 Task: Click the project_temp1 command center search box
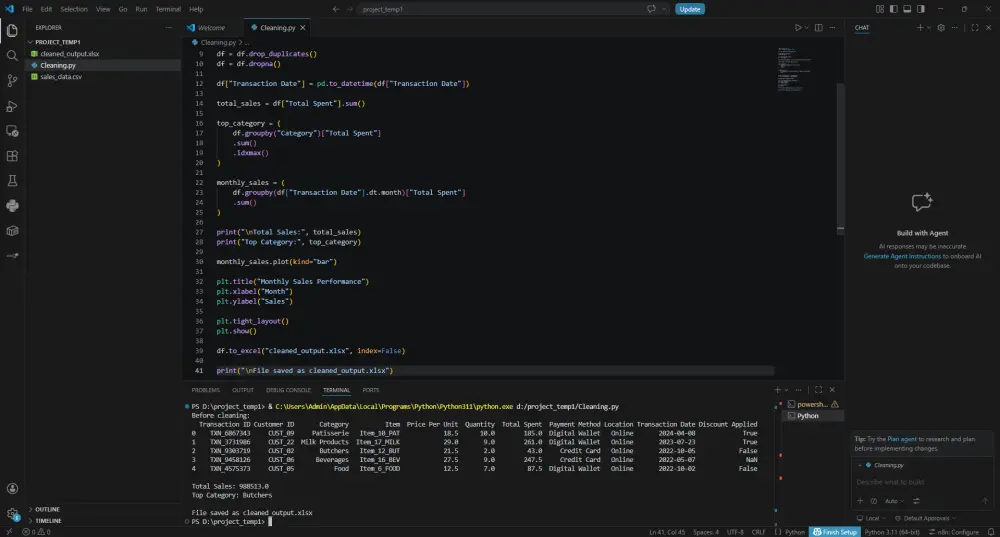501,9
